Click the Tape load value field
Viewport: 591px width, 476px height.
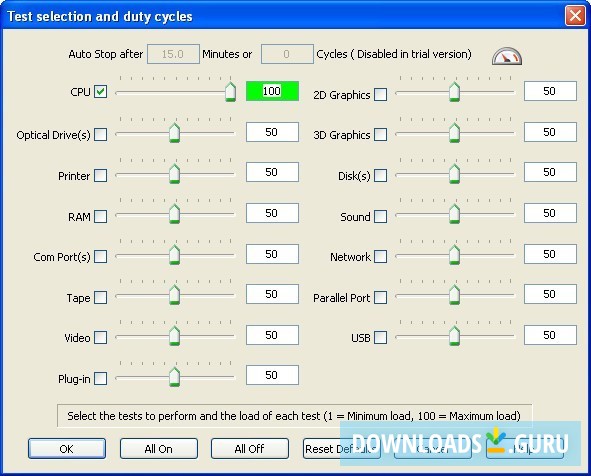coord(272,294)
